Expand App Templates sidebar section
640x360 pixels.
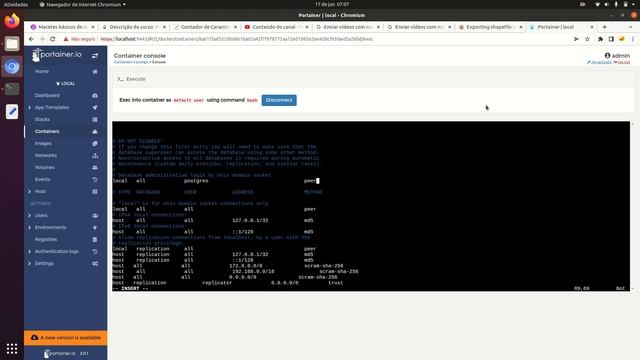click(29, 107)
